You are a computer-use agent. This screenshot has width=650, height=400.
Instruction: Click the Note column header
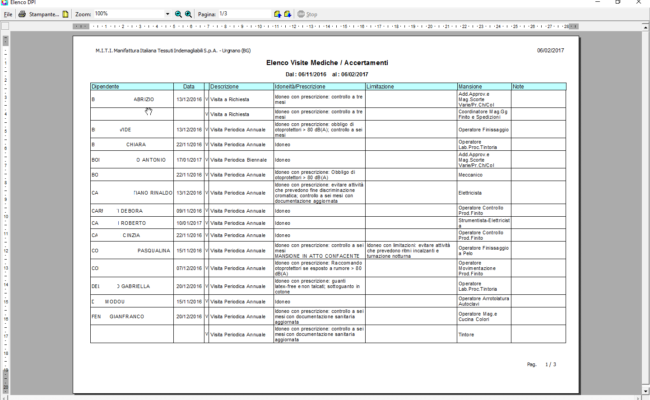coord(538,87)
